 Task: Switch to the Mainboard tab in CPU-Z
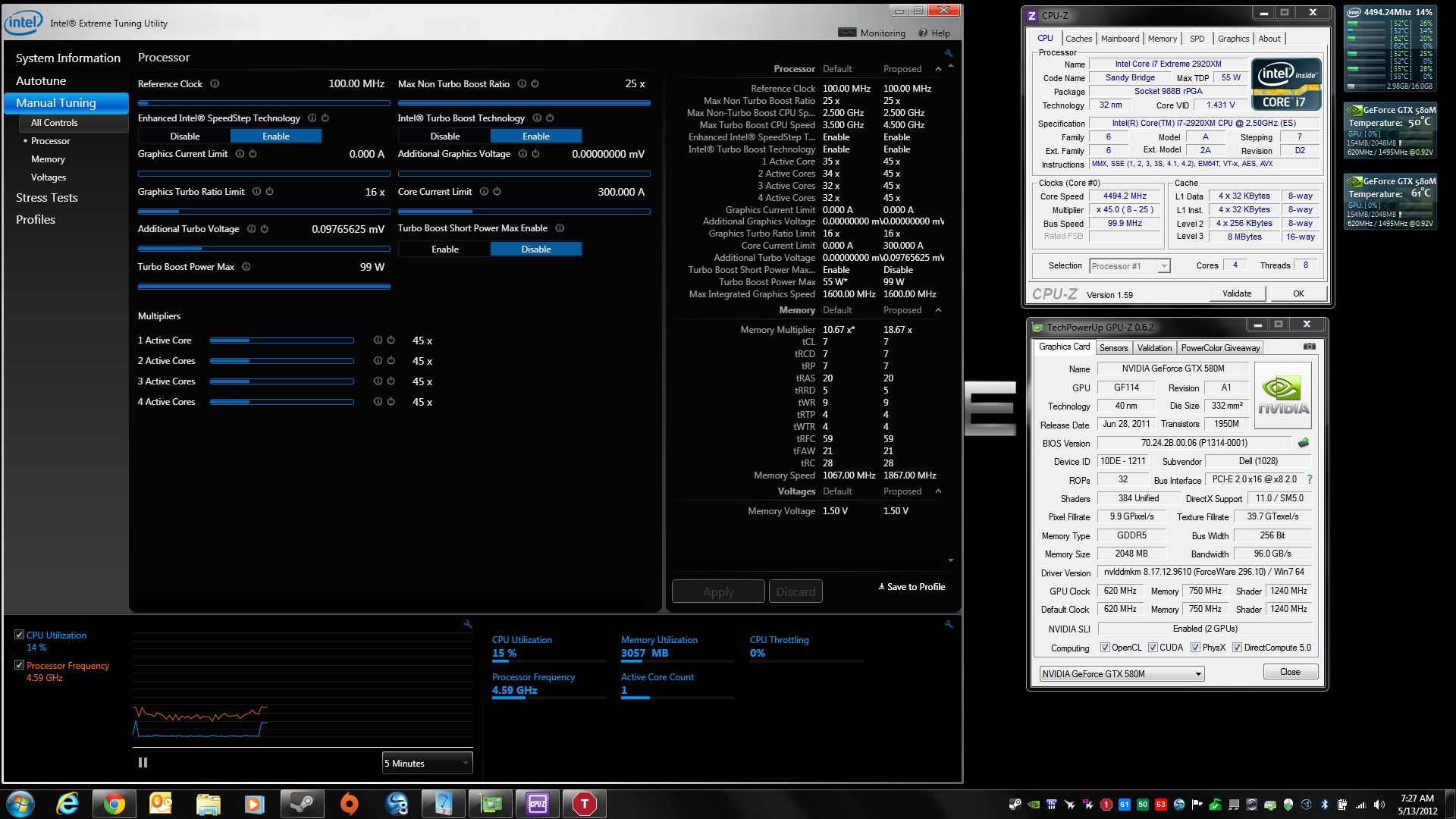tap(1119, 39)
